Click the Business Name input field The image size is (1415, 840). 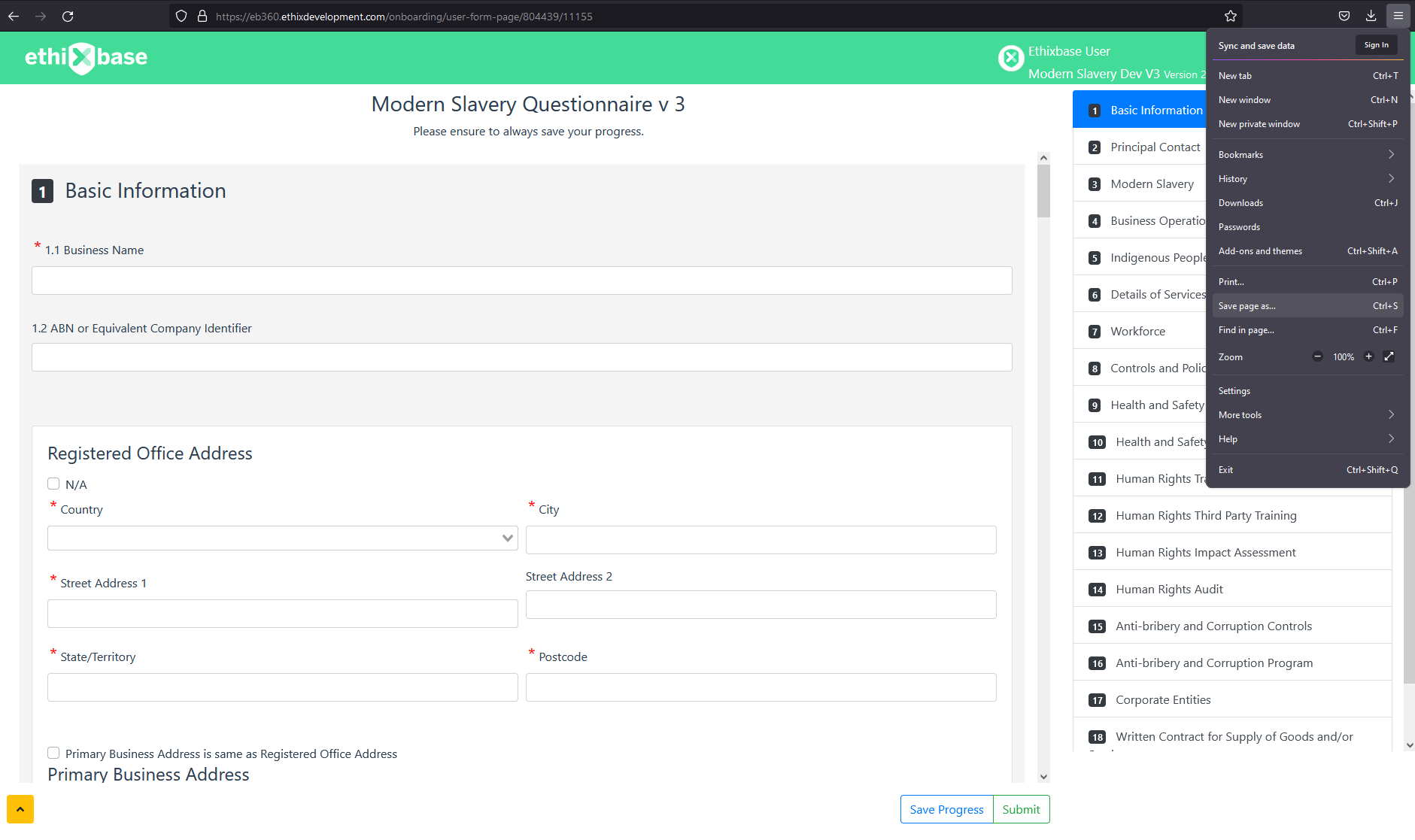(x=521, y=280)
